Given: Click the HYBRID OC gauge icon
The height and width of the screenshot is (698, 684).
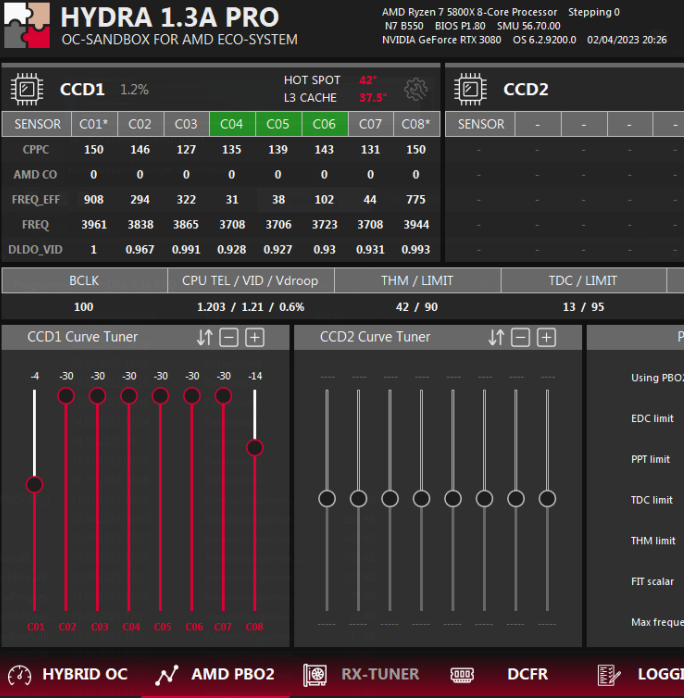Looking at the screenshot, I should tap(20, 675).
